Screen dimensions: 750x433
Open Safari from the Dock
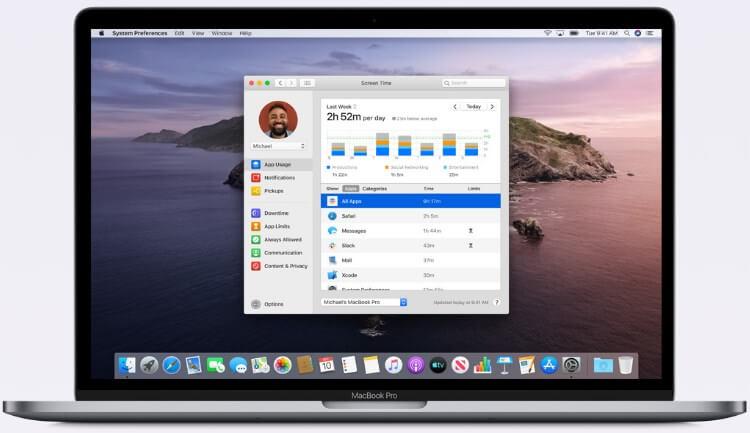click(171, 366)
